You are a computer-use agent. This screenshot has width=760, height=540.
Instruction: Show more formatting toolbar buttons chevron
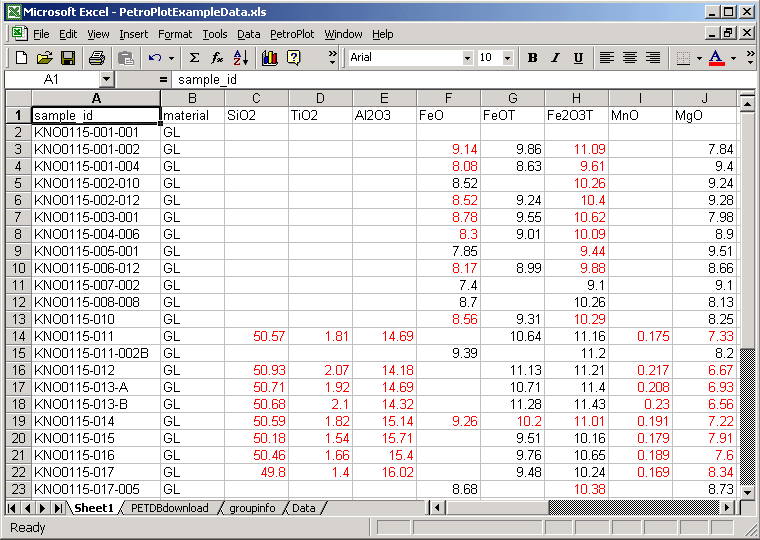coord(750,57)
